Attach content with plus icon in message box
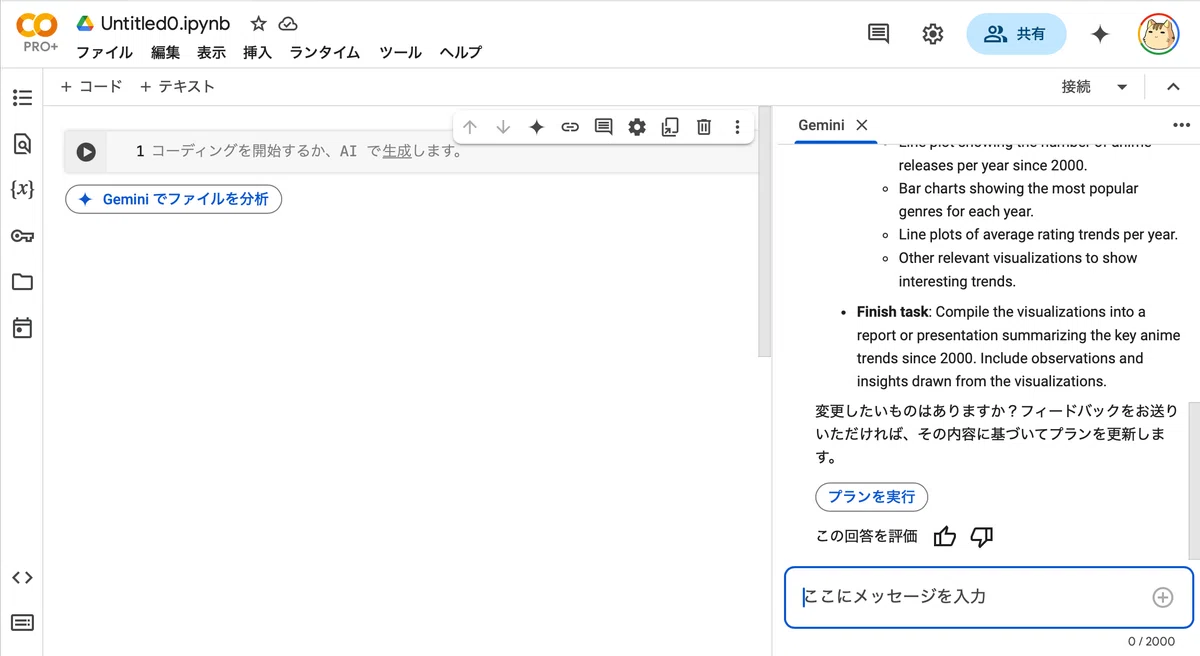Image resolution: width=1200 pixels, height=656 pixels. click(1163, 597)
